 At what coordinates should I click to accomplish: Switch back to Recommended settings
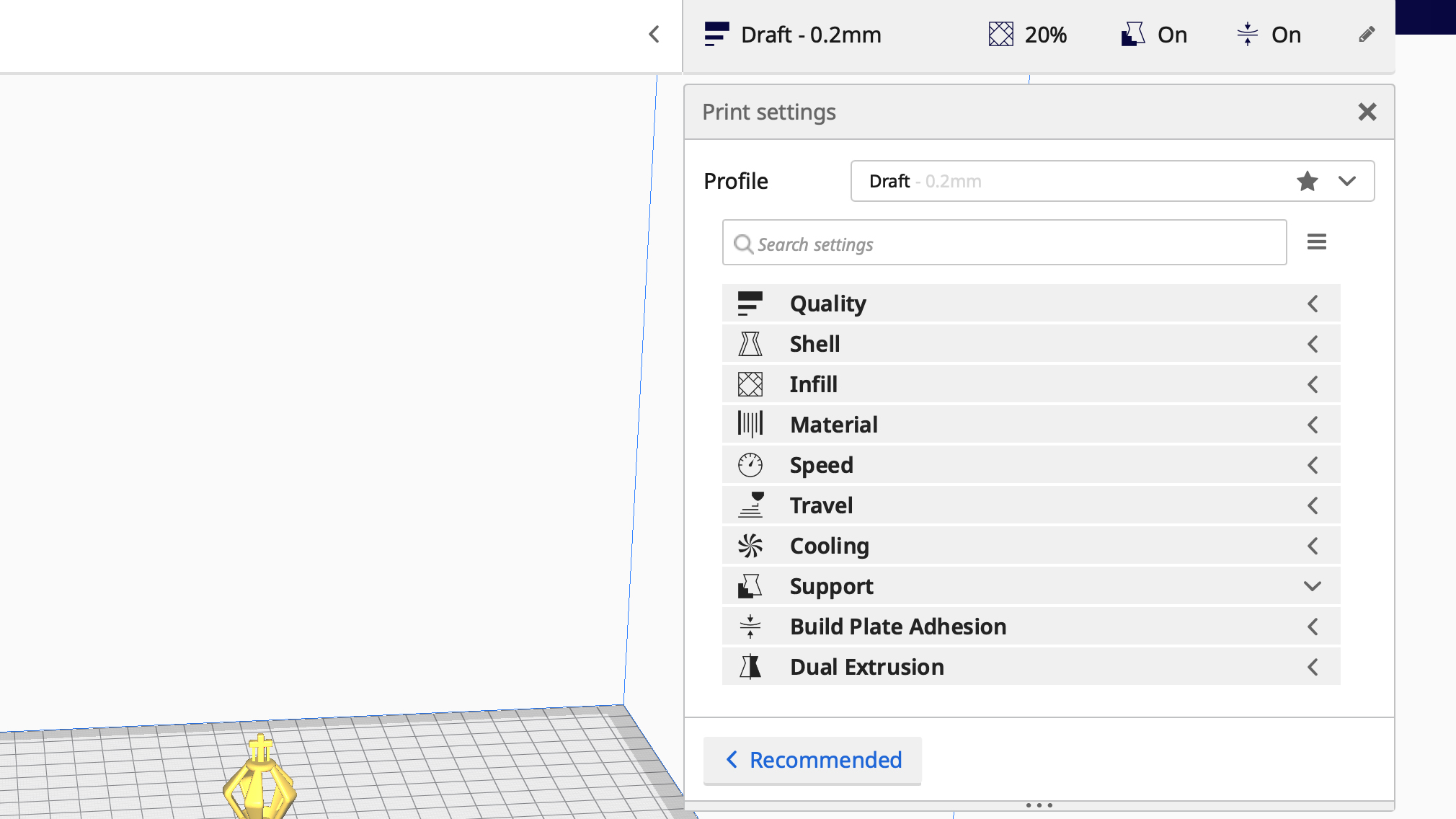(x=812, y=760)
